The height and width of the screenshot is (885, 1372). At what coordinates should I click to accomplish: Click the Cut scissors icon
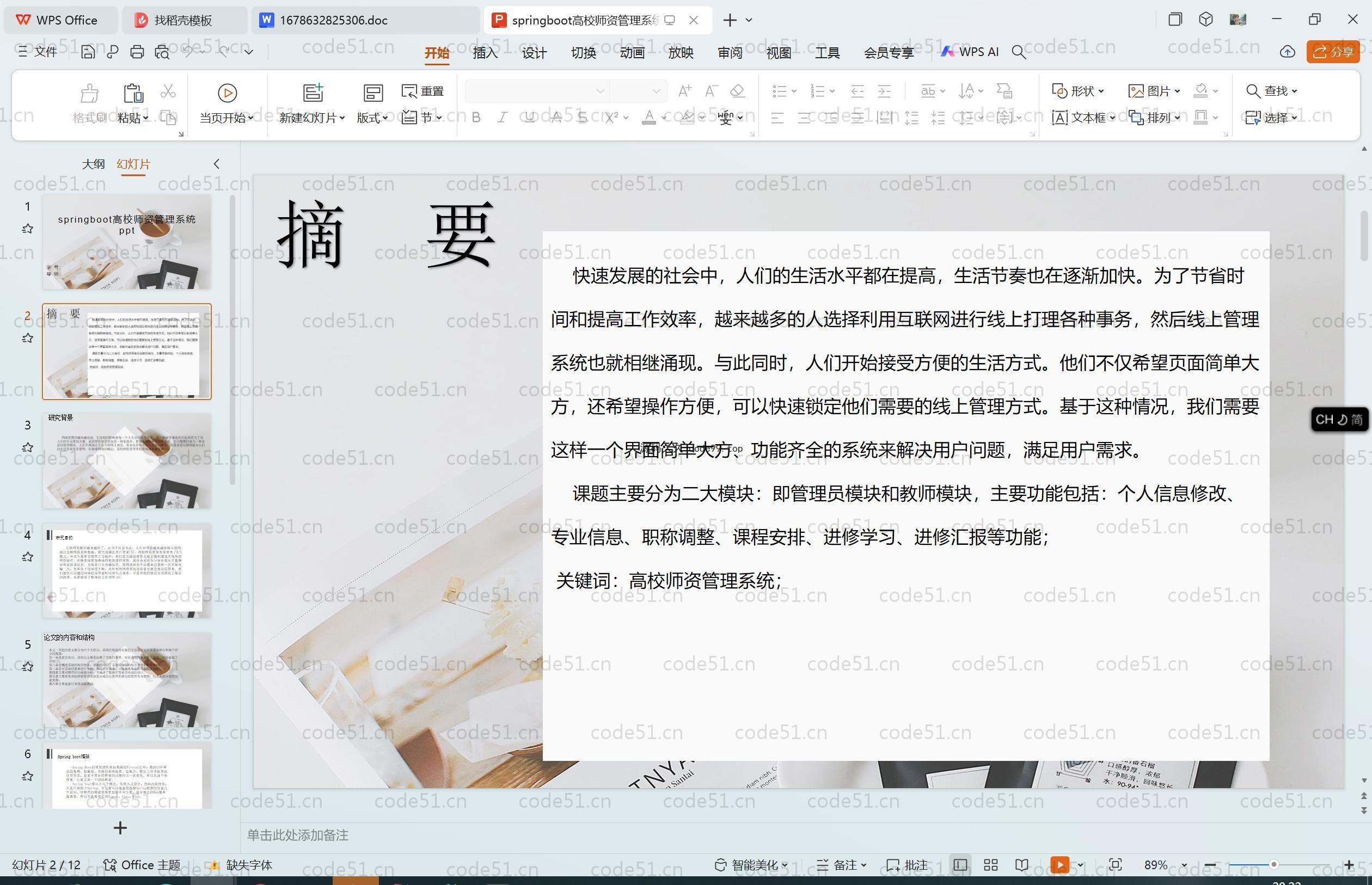pos(168,91)
